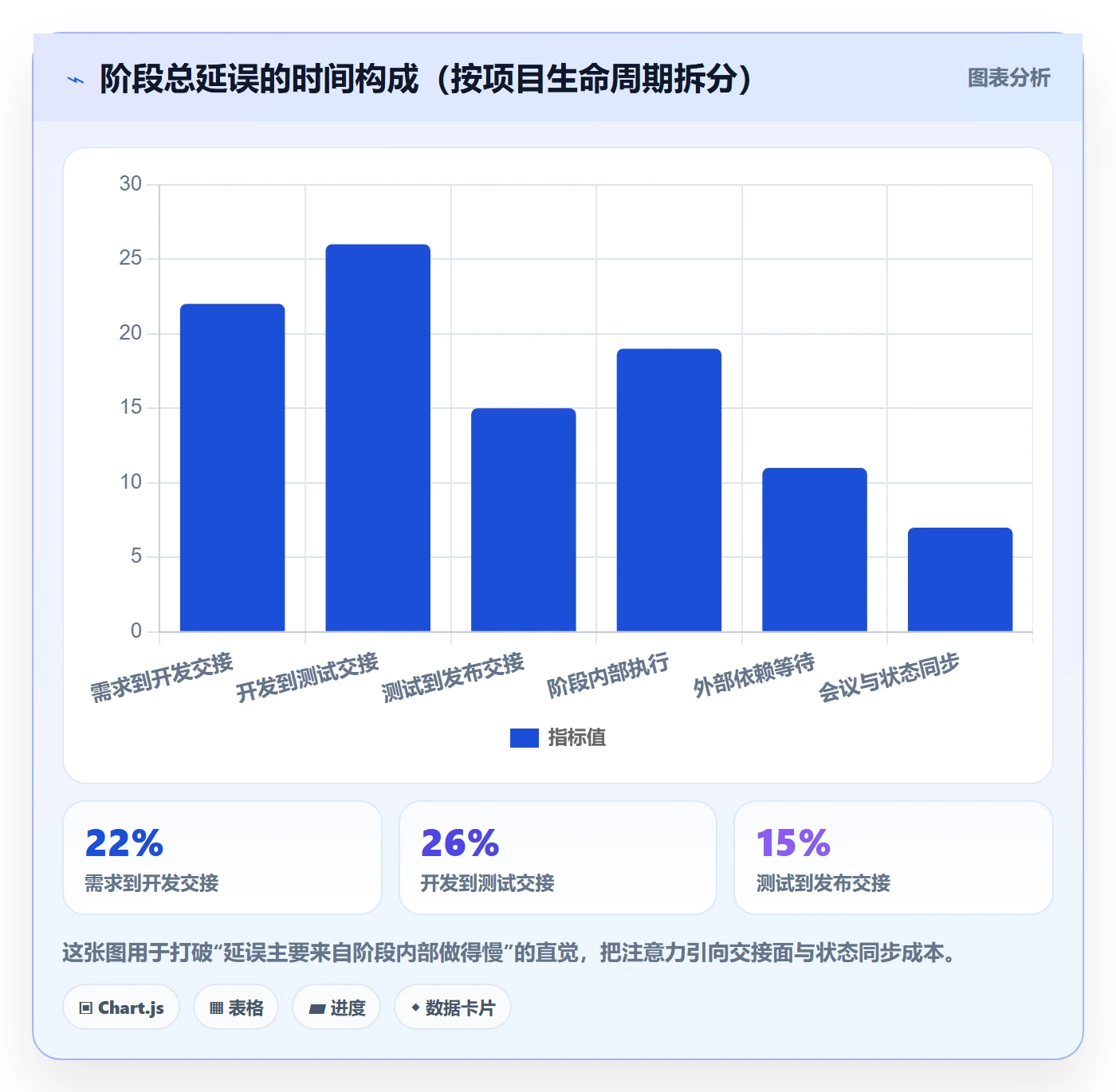Click the 数据卡片 tag chip
This screenshot has width=1116, height=1092.
pos(453,1008)
